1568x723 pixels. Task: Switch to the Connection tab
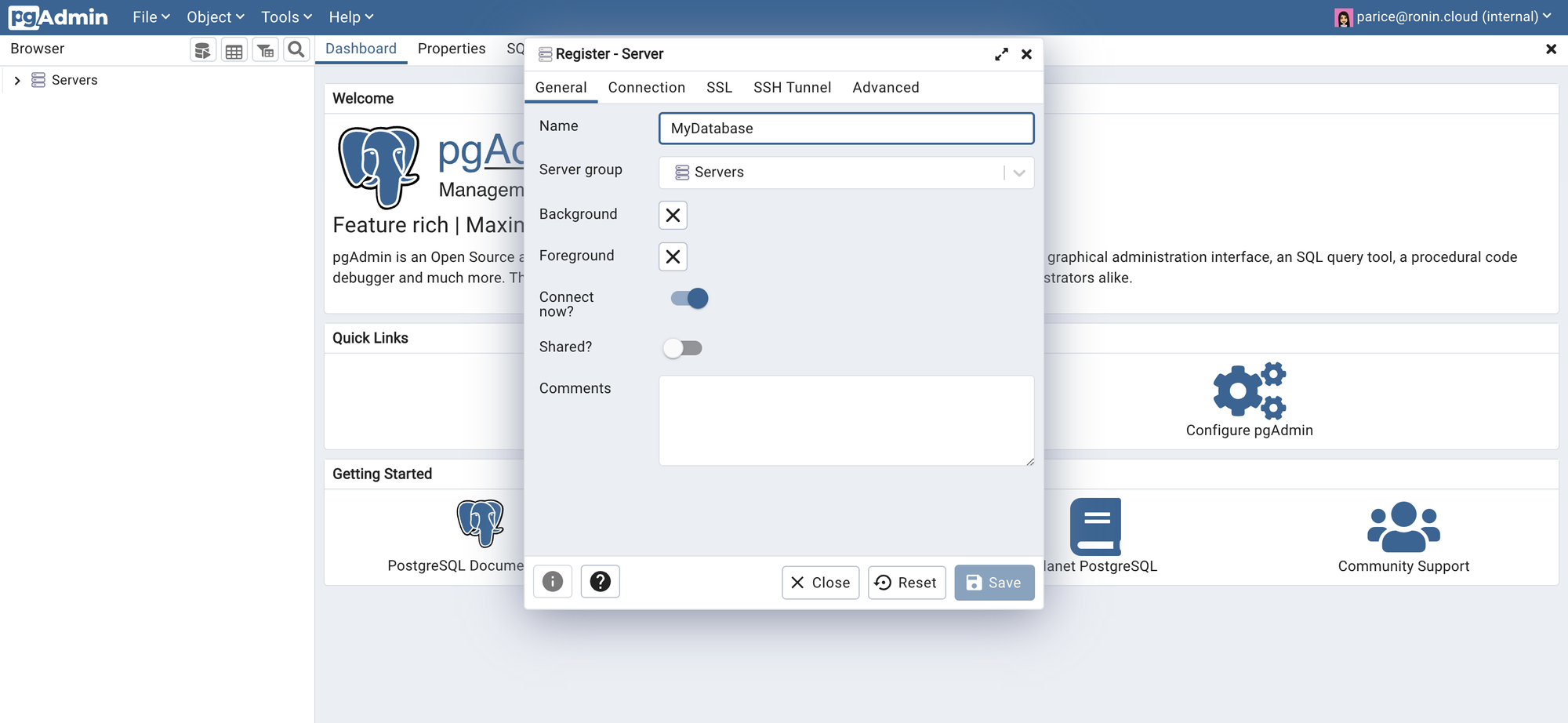pyautogui.click(x=647, y=88)
